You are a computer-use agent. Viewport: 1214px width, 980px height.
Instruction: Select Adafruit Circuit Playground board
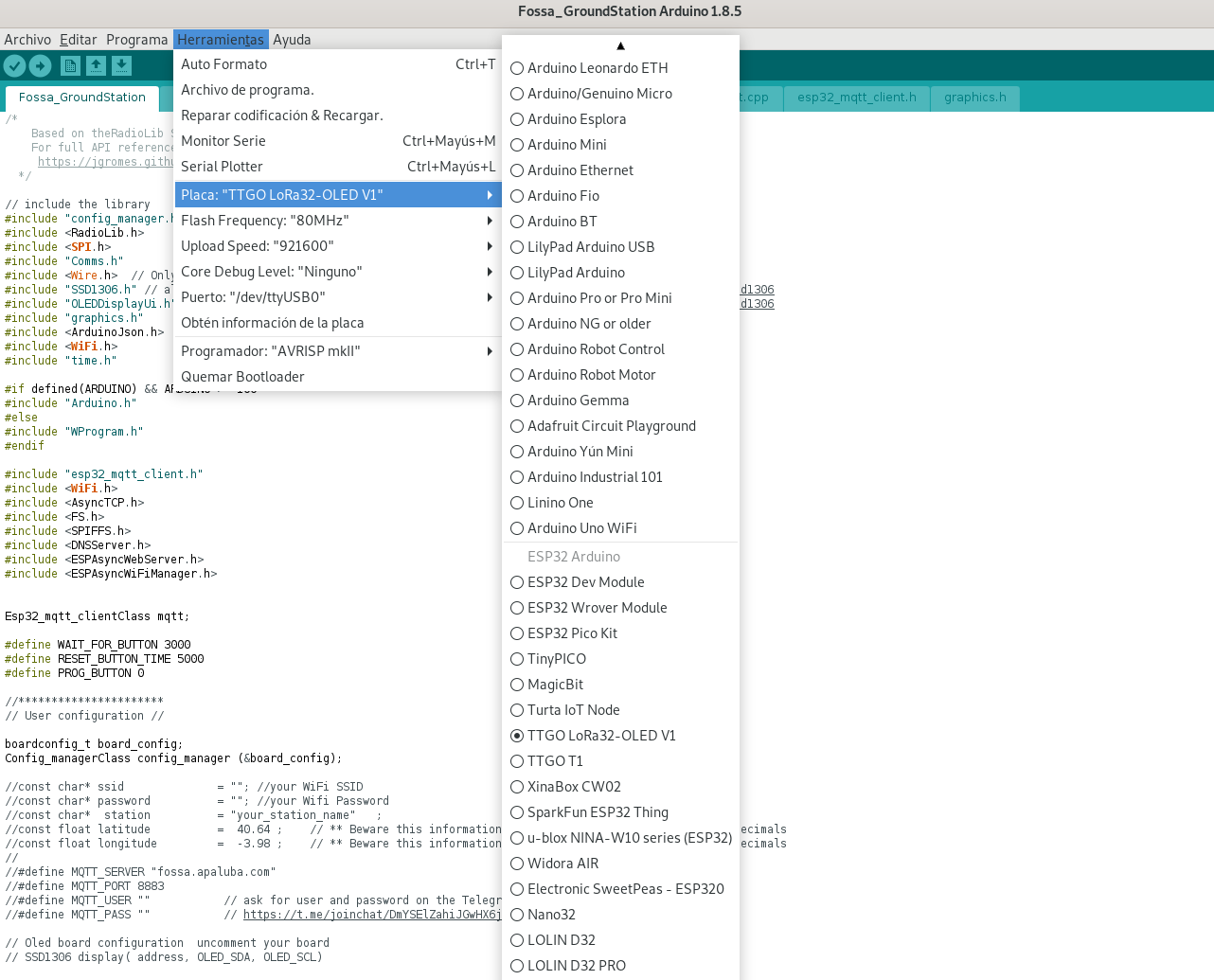click(620, 426)
